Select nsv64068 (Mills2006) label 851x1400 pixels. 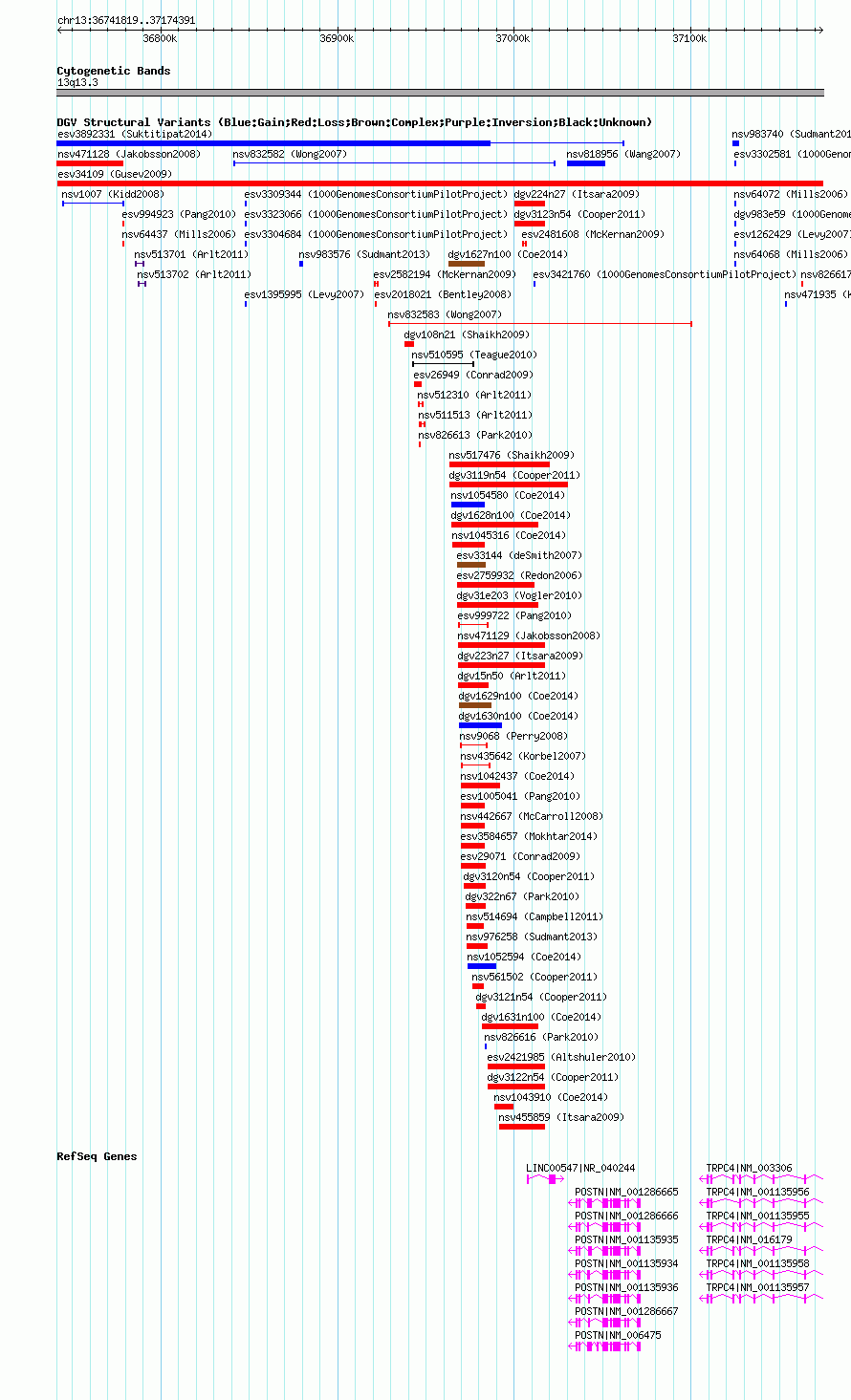791,255
